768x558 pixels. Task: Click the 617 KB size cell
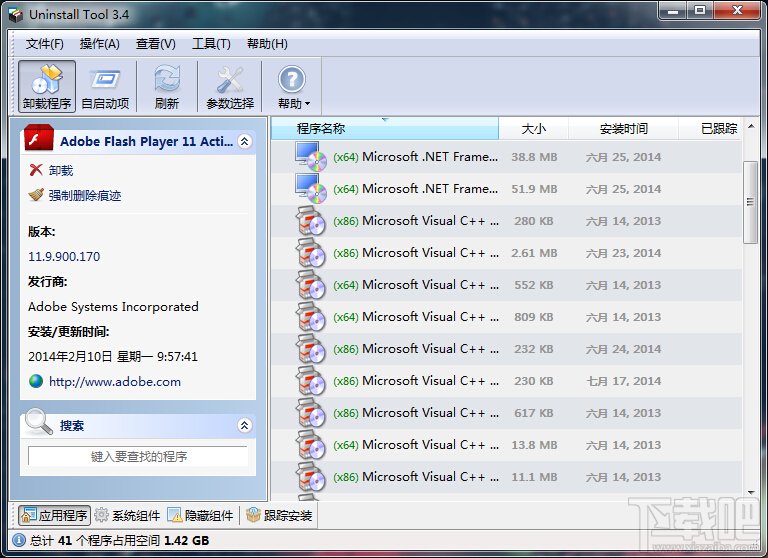[534, 413]
